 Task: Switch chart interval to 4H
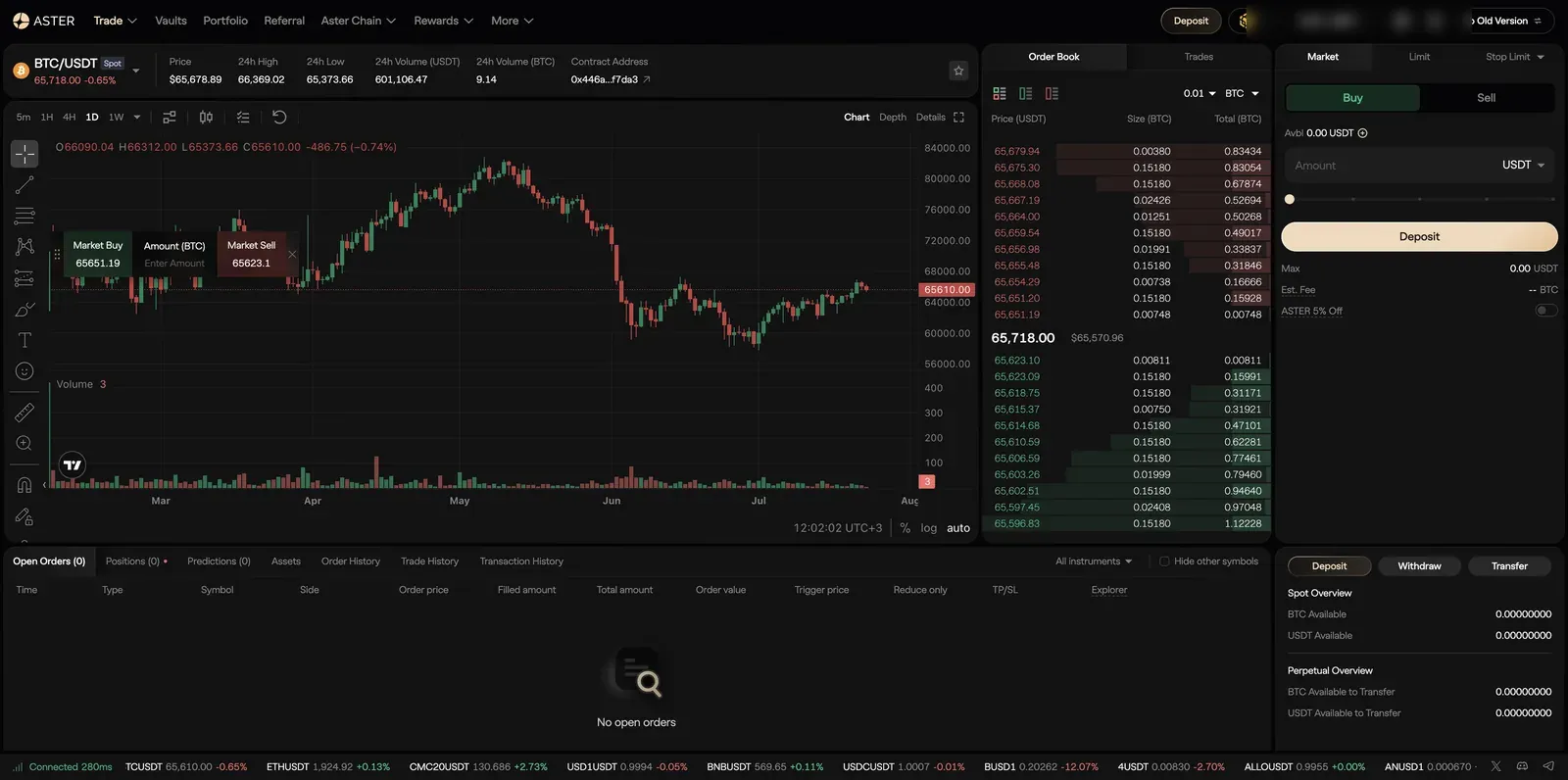click(69, 118)
